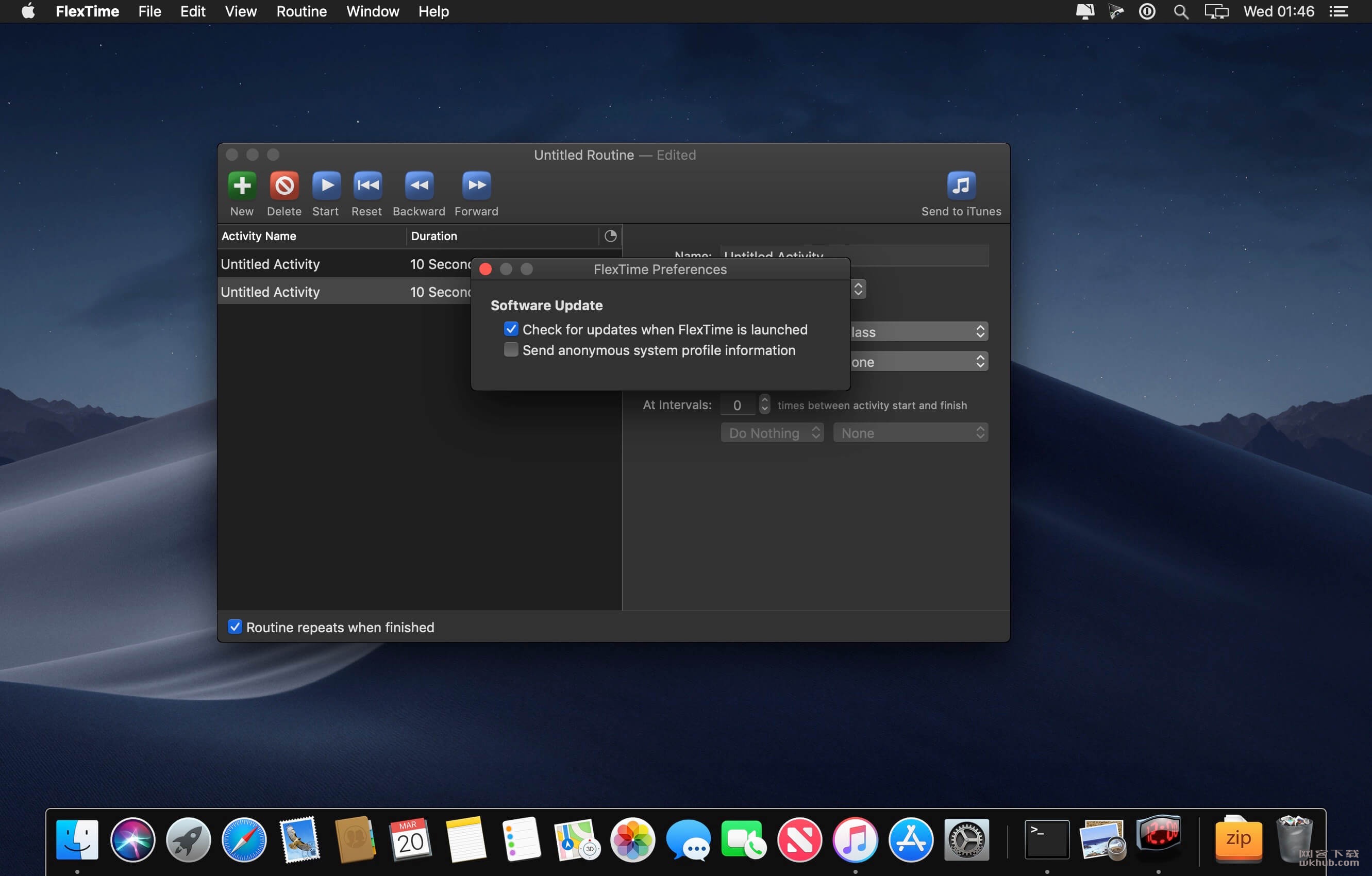Image resolution: width=1372 pixels, height=876 pixels.
Task: Select the first Untitled Activity row
Action: coord(344,264)
